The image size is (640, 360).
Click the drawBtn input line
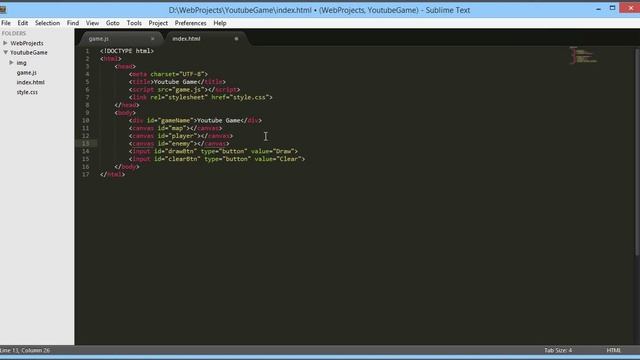click(213, 151)
